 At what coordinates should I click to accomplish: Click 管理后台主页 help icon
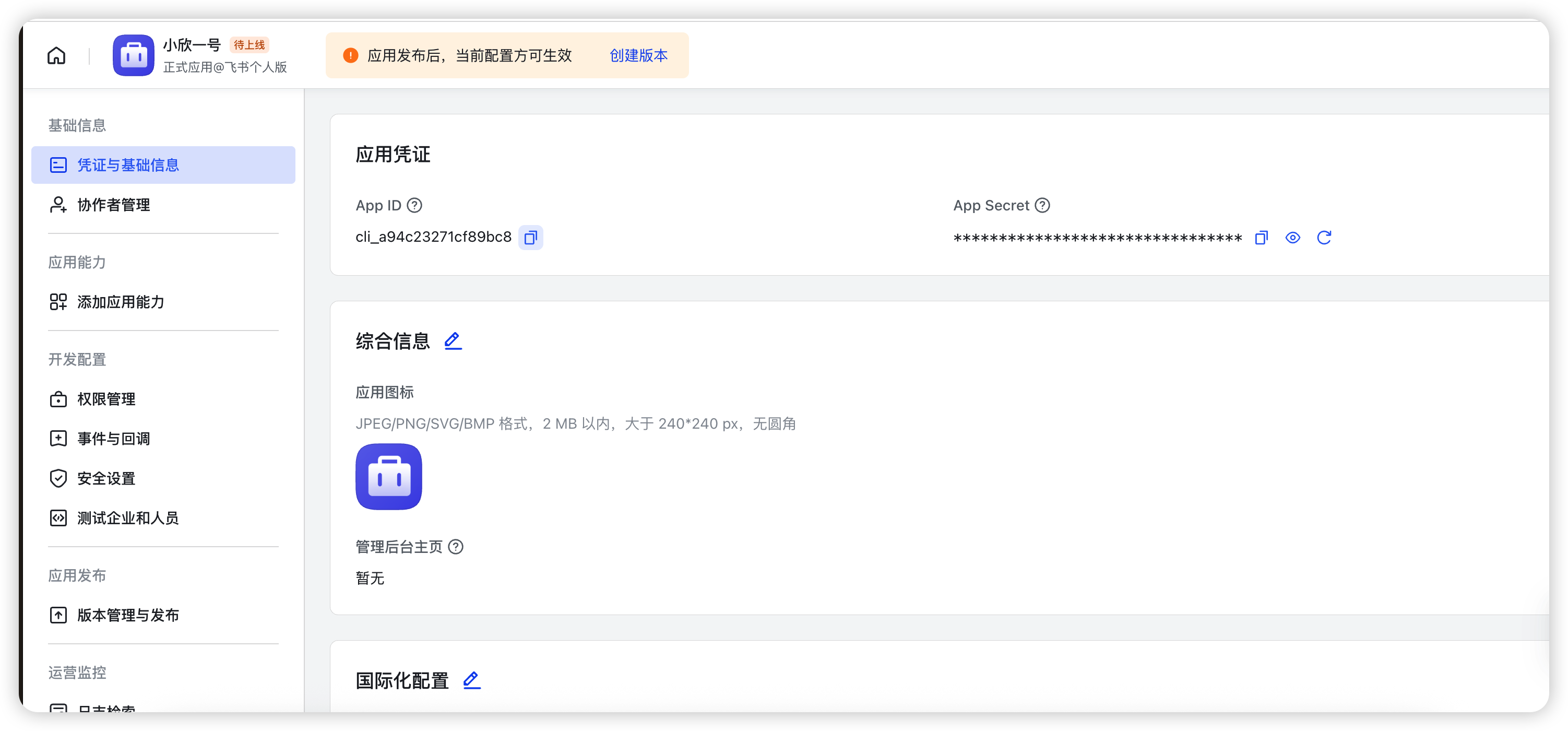pos(455,547)
